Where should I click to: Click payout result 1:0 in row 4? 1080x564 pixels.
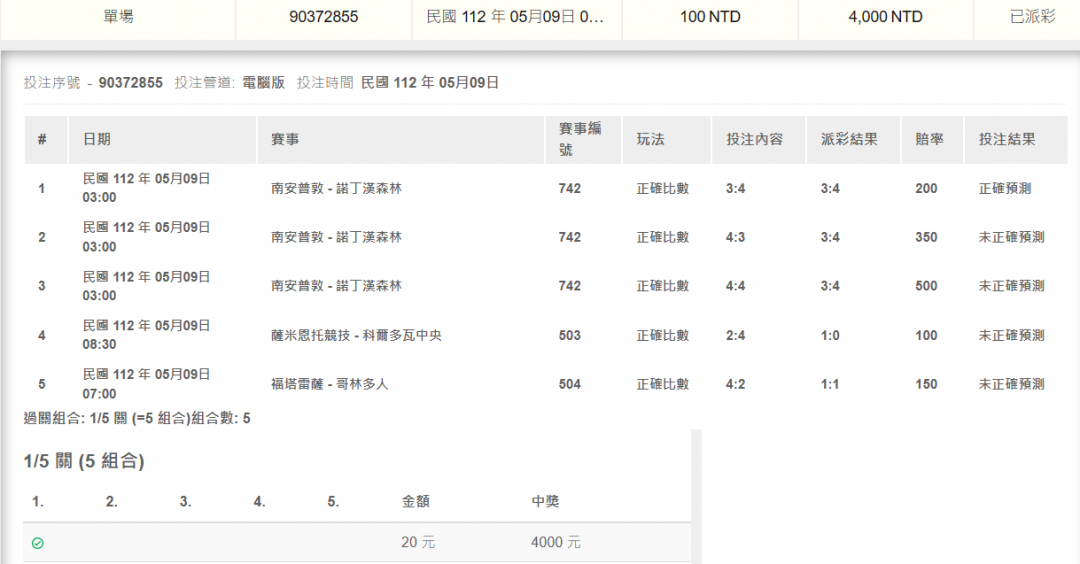coord(830,335)
